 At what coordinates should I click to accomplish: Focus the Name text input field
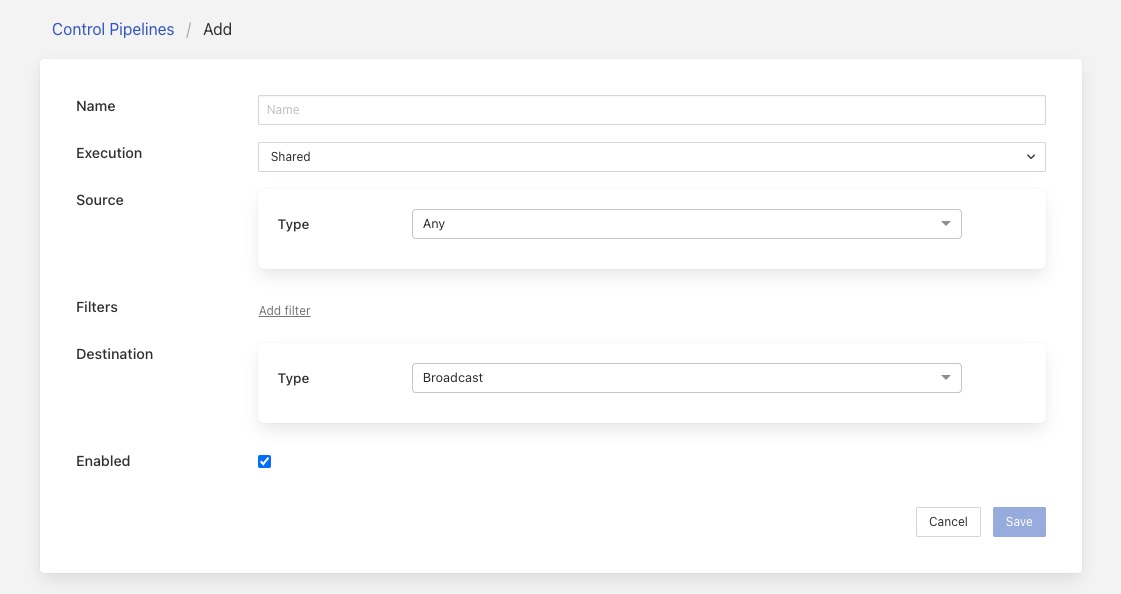pyautogui.click(x=651, y=110)
